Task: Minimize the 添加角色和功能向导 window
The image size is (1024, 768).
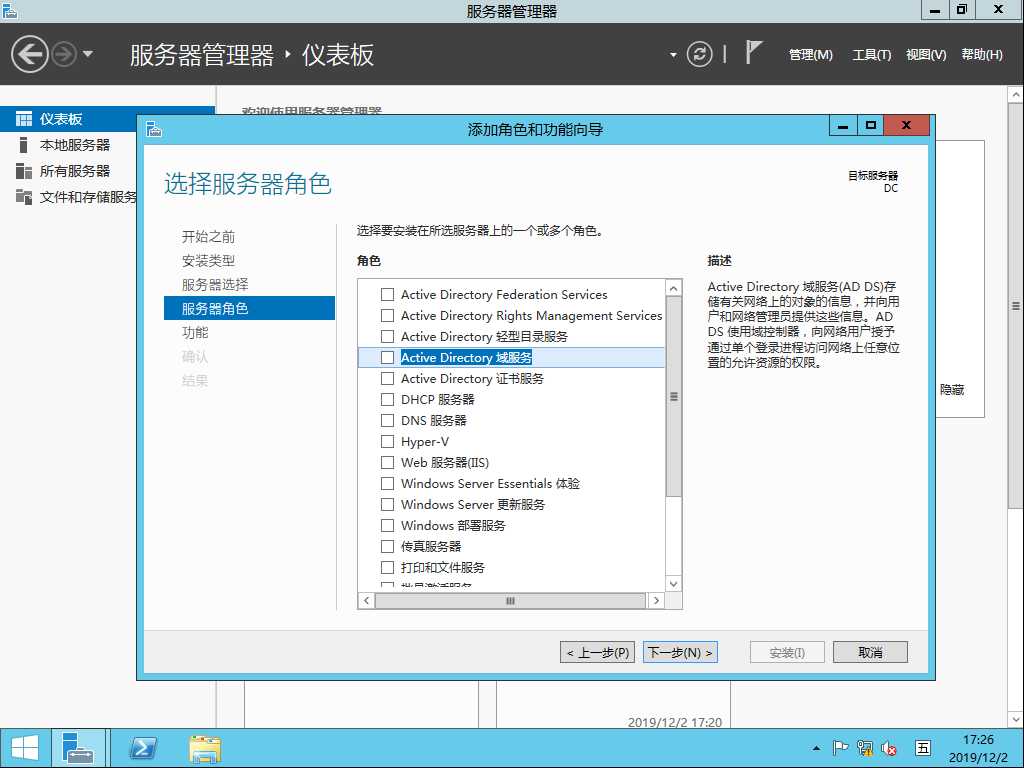Action: [843, 126]
